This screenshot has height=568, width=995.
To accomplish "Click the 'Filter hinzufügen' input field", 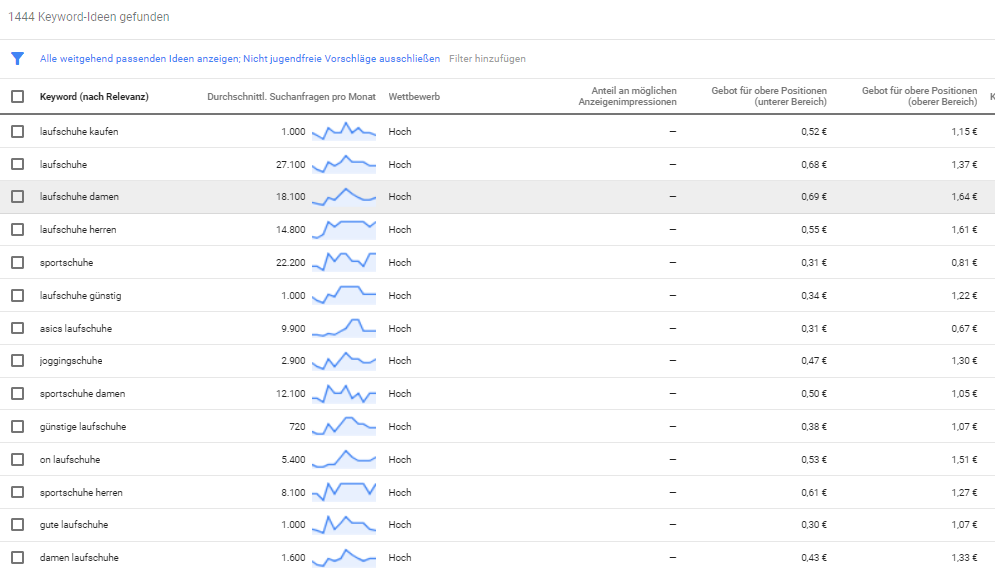I will pos(487,59).
